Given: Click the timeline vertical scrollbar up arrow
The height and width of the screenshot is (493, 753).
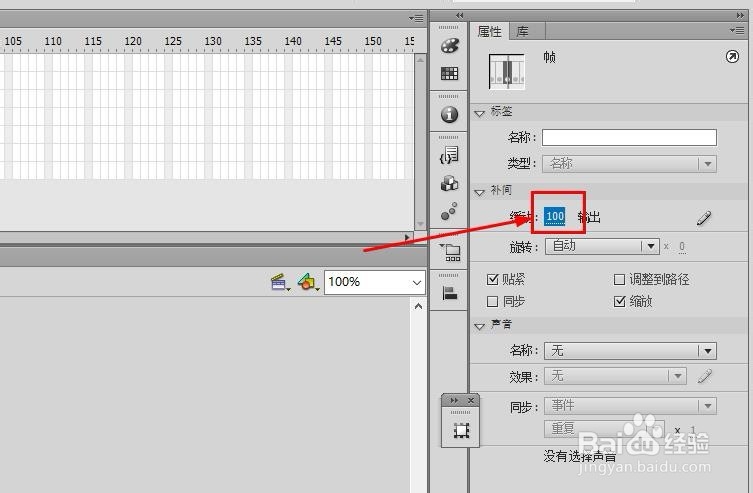Looking at the screenshot, I should (x=420, y=60).
